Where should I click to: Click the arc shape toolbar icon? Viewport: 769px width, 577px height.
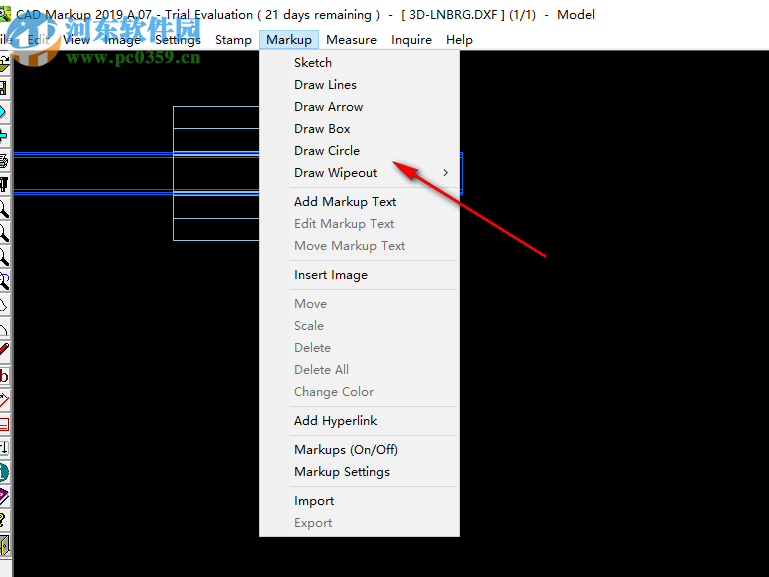4,329
